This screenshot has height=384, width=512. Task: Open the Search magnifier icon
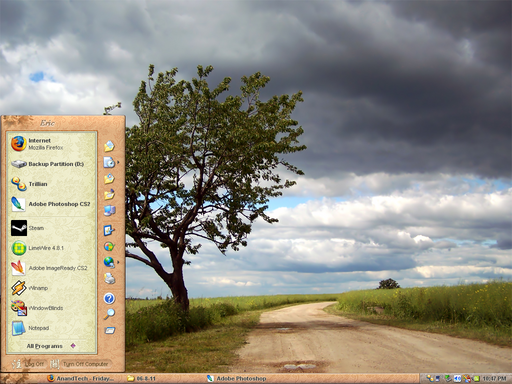click(109, 314)
